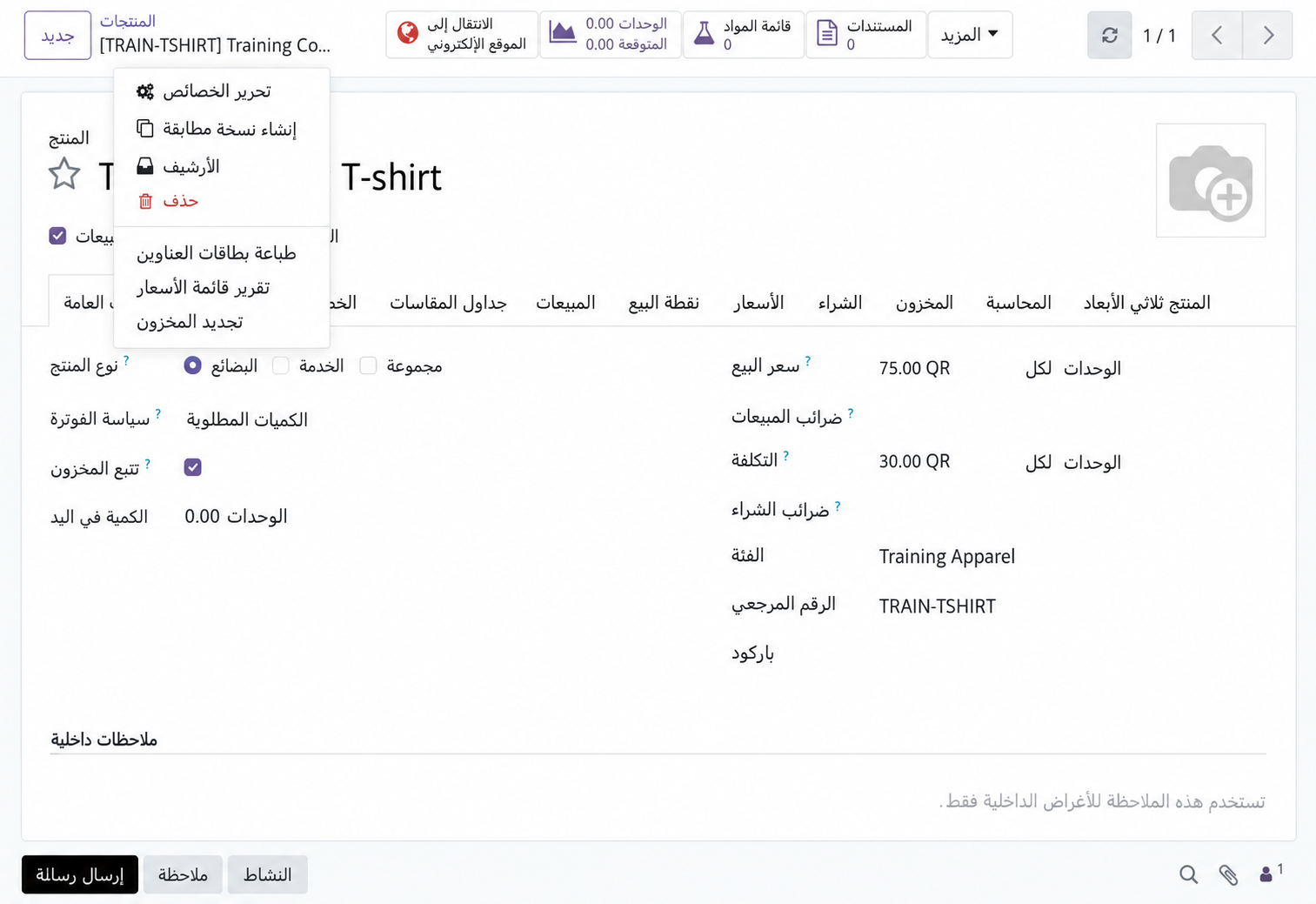The image size is (1316, 904).
Task: Click المنتجات breadcrumb link
Action: [128, 21]
